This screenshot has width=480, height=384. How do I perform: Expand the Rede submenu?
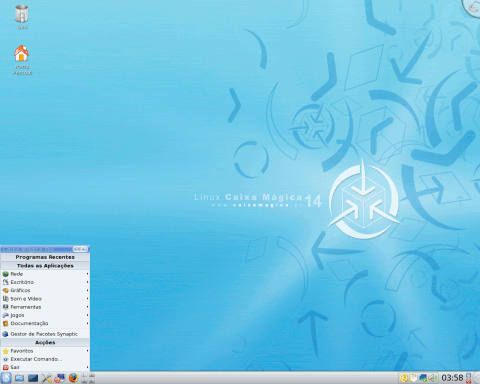[45, 274]
